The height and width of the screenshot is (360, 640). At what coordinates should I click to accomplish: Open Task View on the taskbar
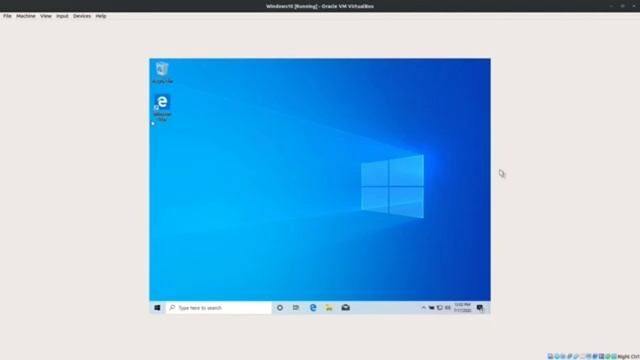(x=296, y=308)
